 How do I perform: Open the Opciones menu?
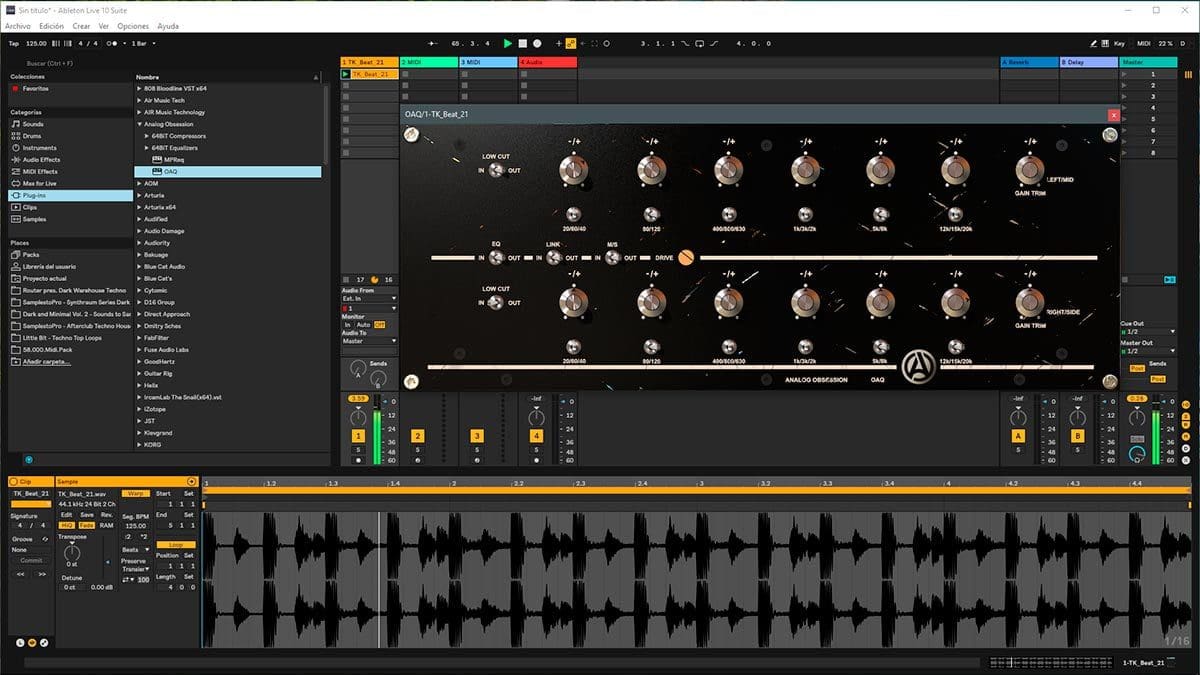133,26
